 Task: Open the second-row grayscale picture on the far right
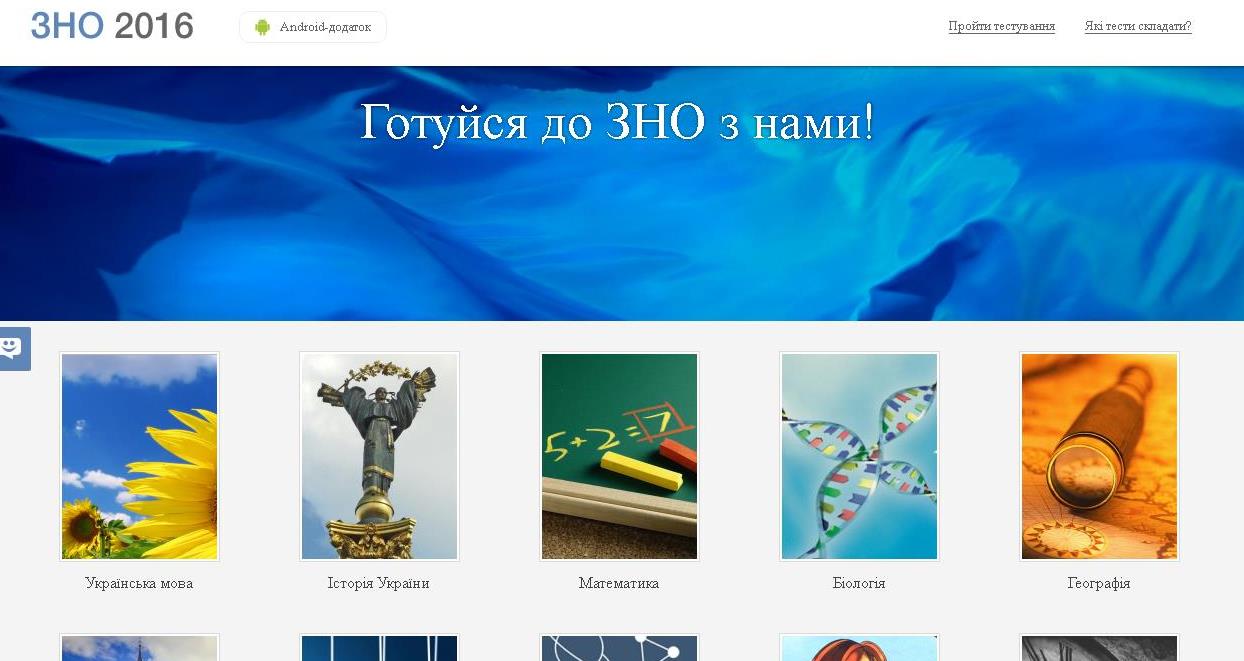[x=1099, y=647]
